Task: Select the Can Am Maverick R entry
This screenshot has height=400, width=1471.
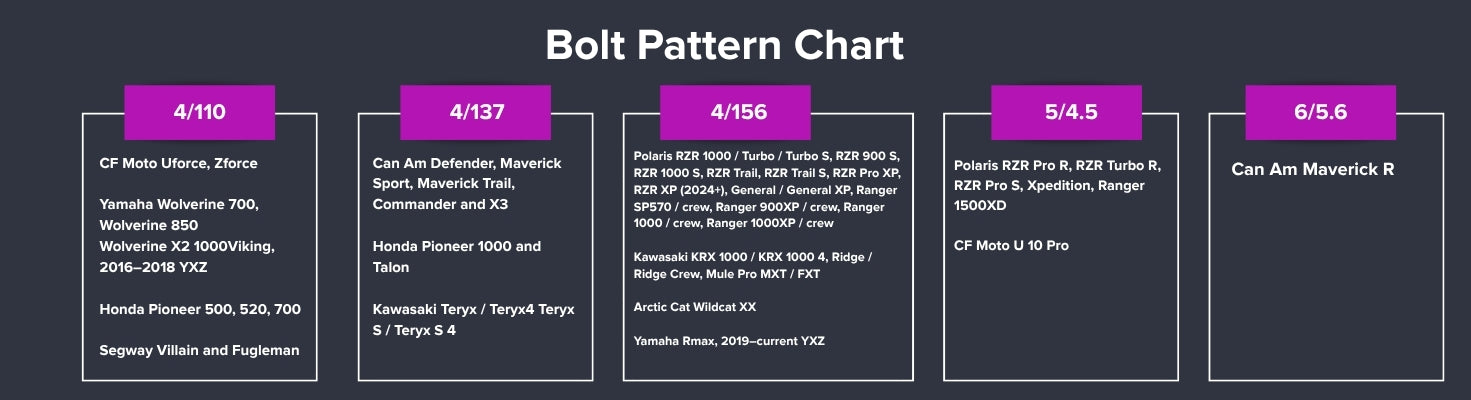Action: 1312,169
